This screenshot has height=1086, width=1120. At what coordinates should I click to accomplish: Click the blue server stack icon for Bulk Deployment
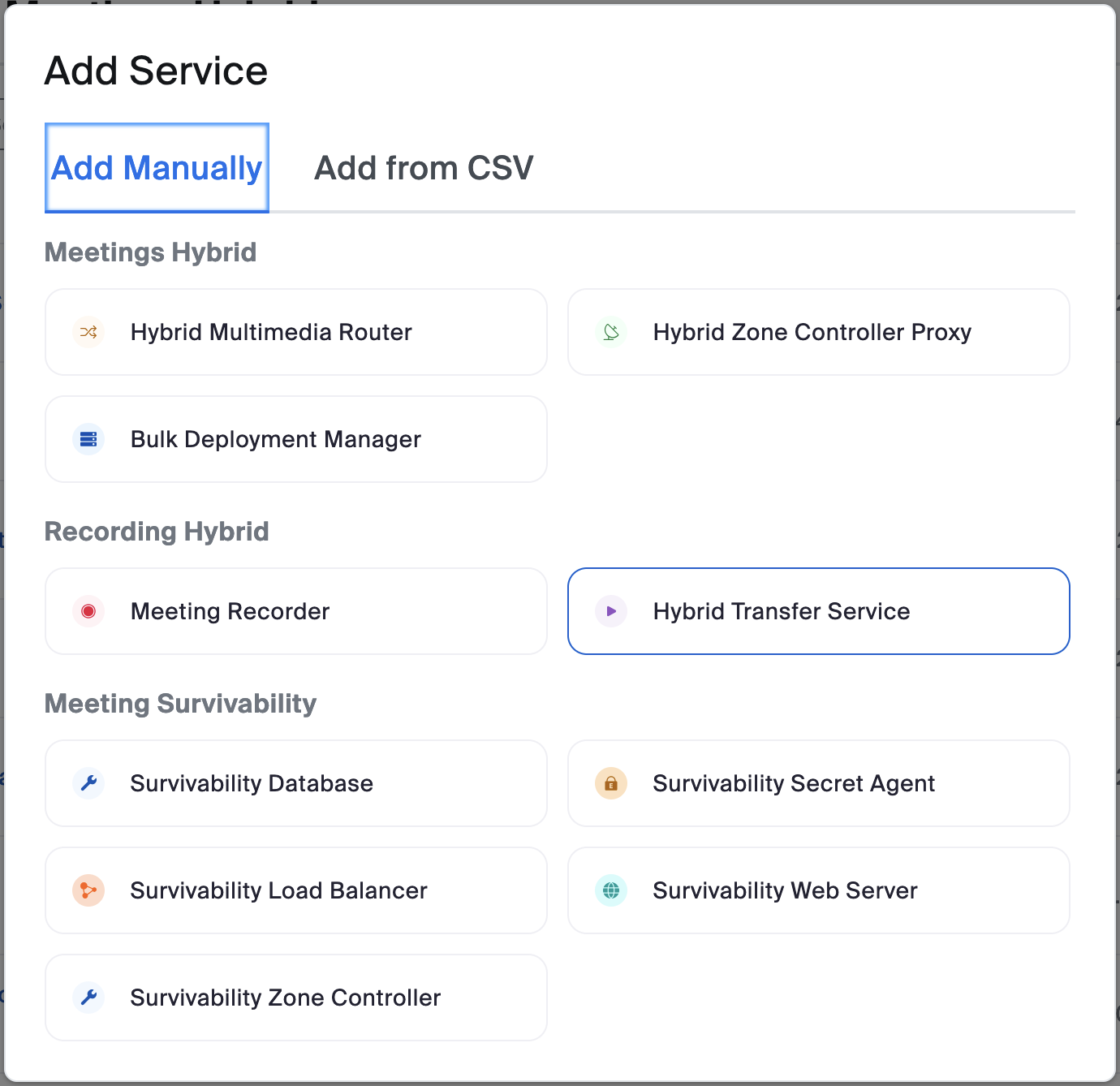click(x=88, y=439)
